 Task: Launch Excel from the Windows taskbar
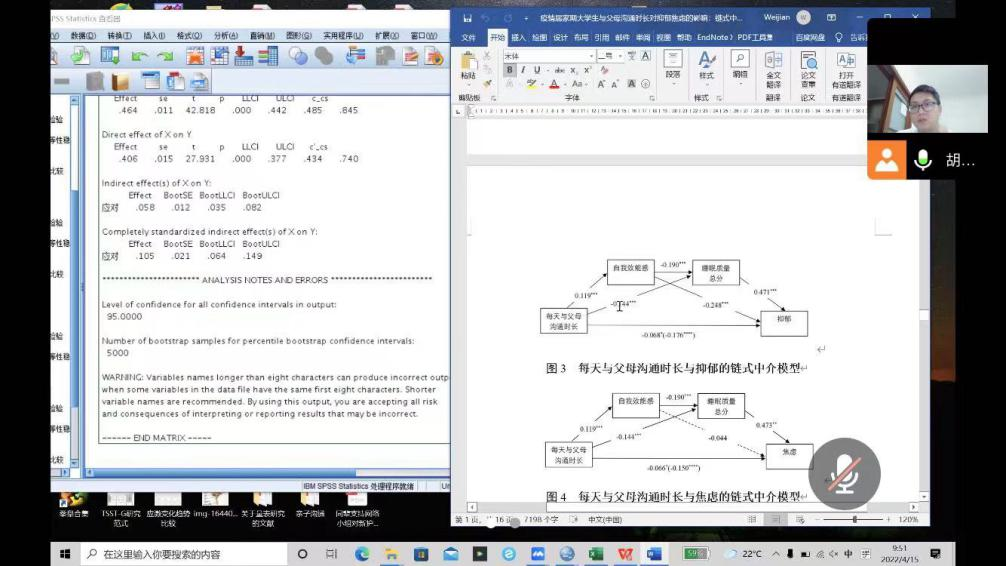click(596, 553)
